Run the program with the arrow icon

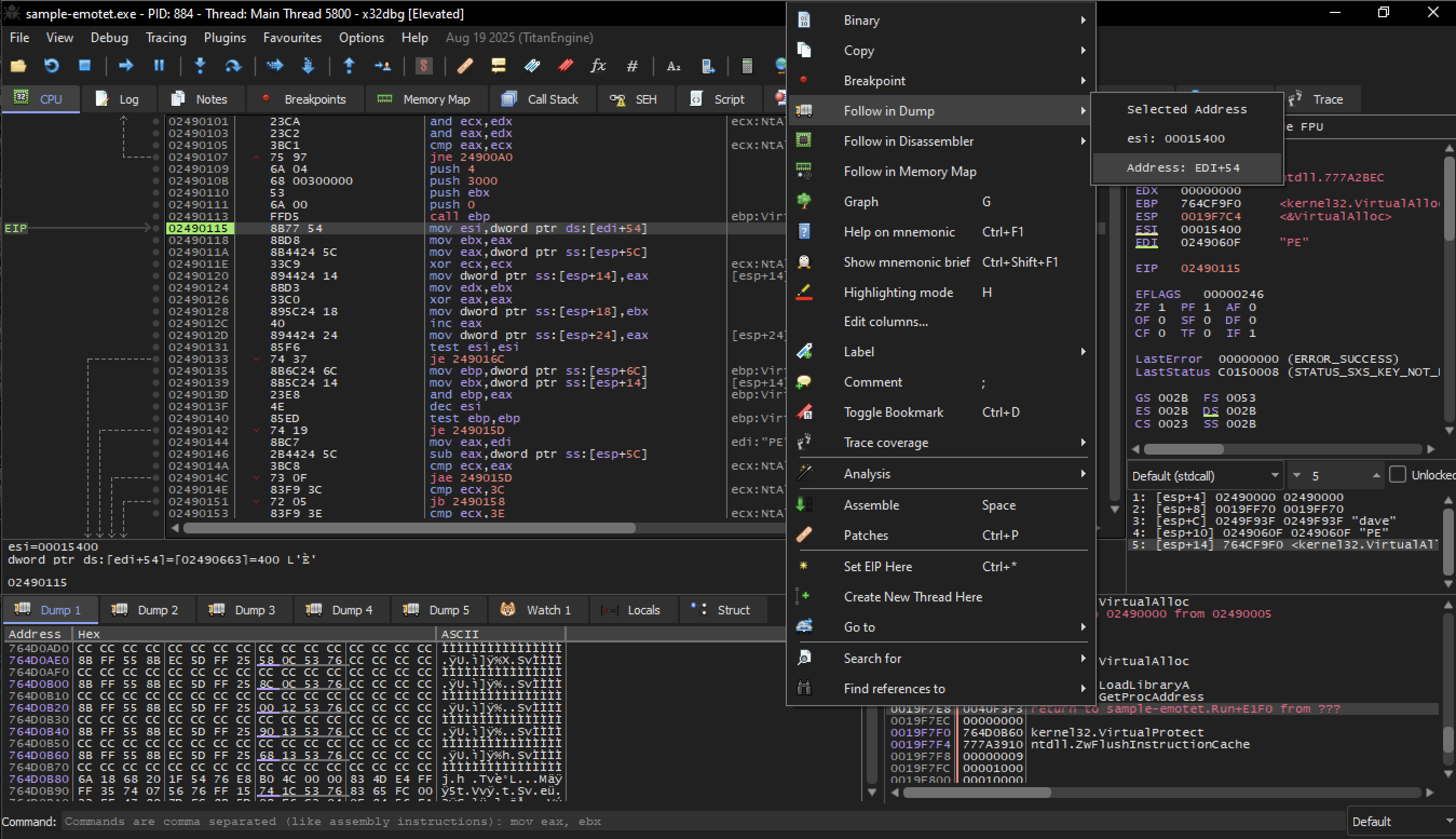tap(126, 66)
